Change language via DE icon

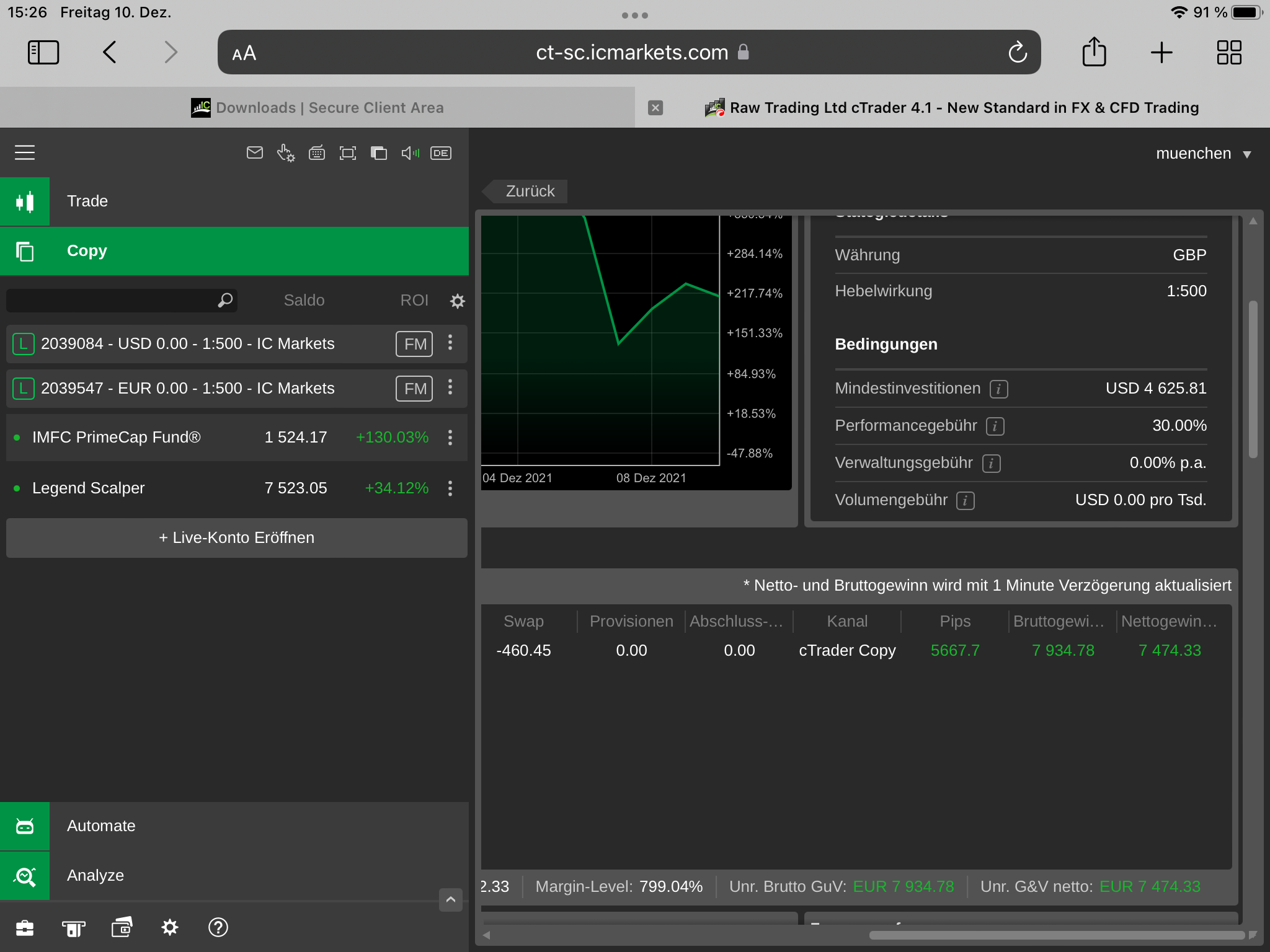click(x=441, y=152)
